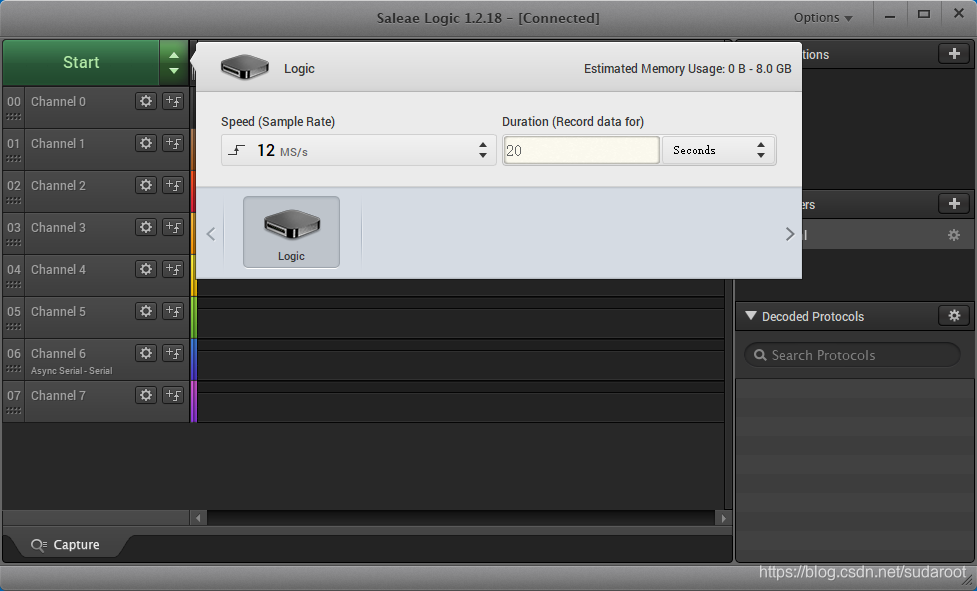Open Channel 5 settings gear
This screenshot has height=591, width=977.
pyautogui.click(x=146, y=311)
